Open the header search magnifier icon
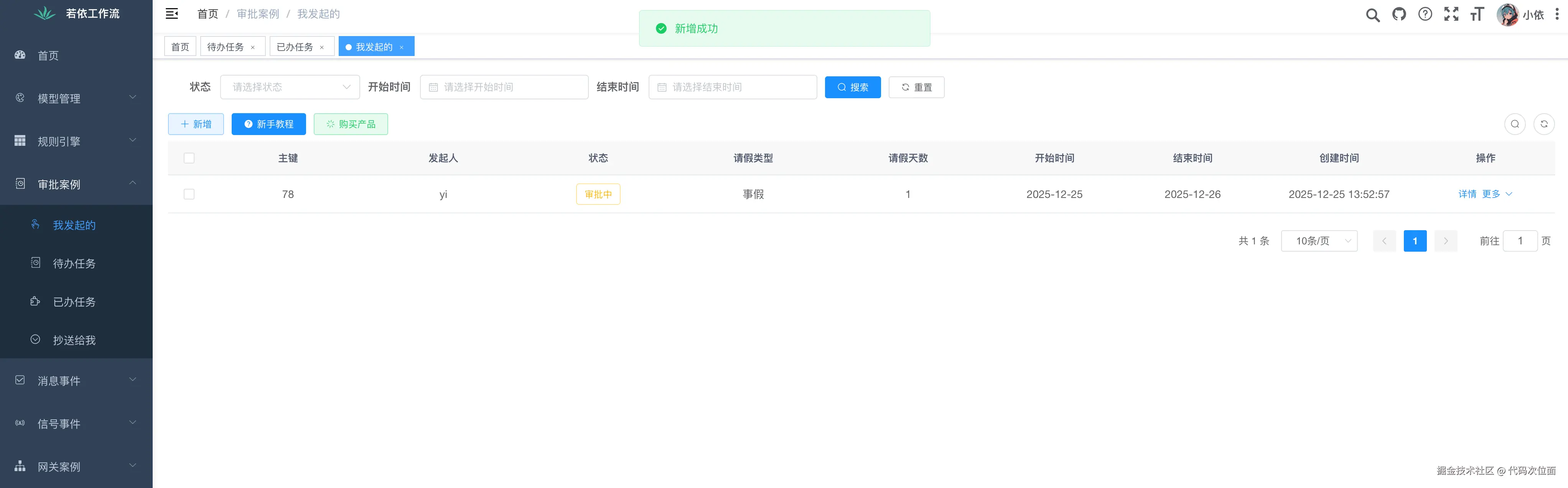Screen dimensions: 1568x488 (x=1372, y=15)
